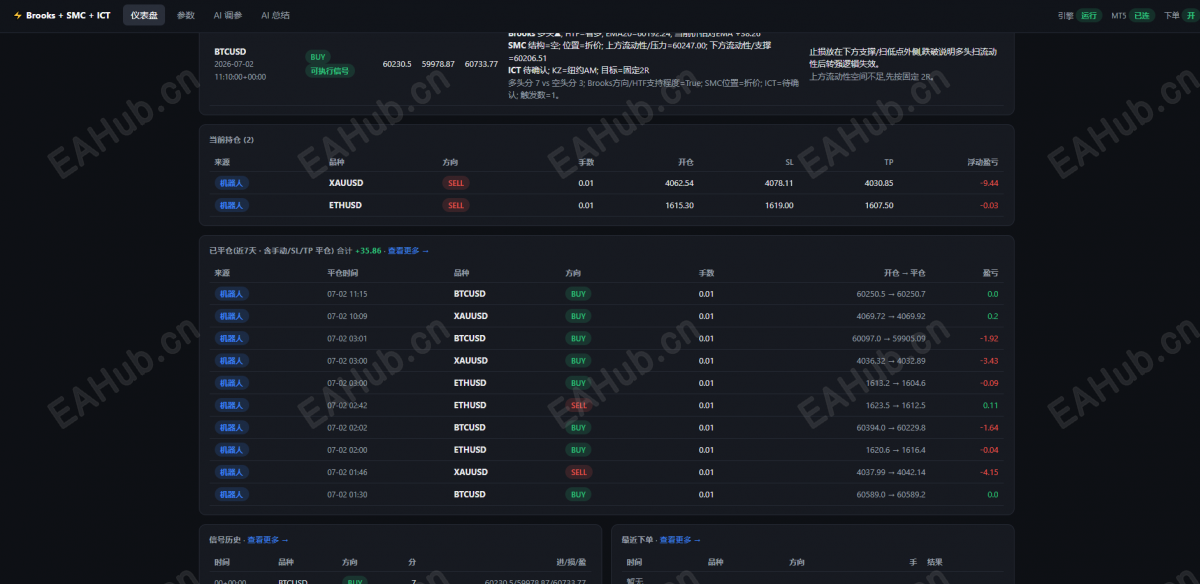Click the BUY badge in the BTCUSD signal card
The image size is (1200, 584).
[318, 57]
